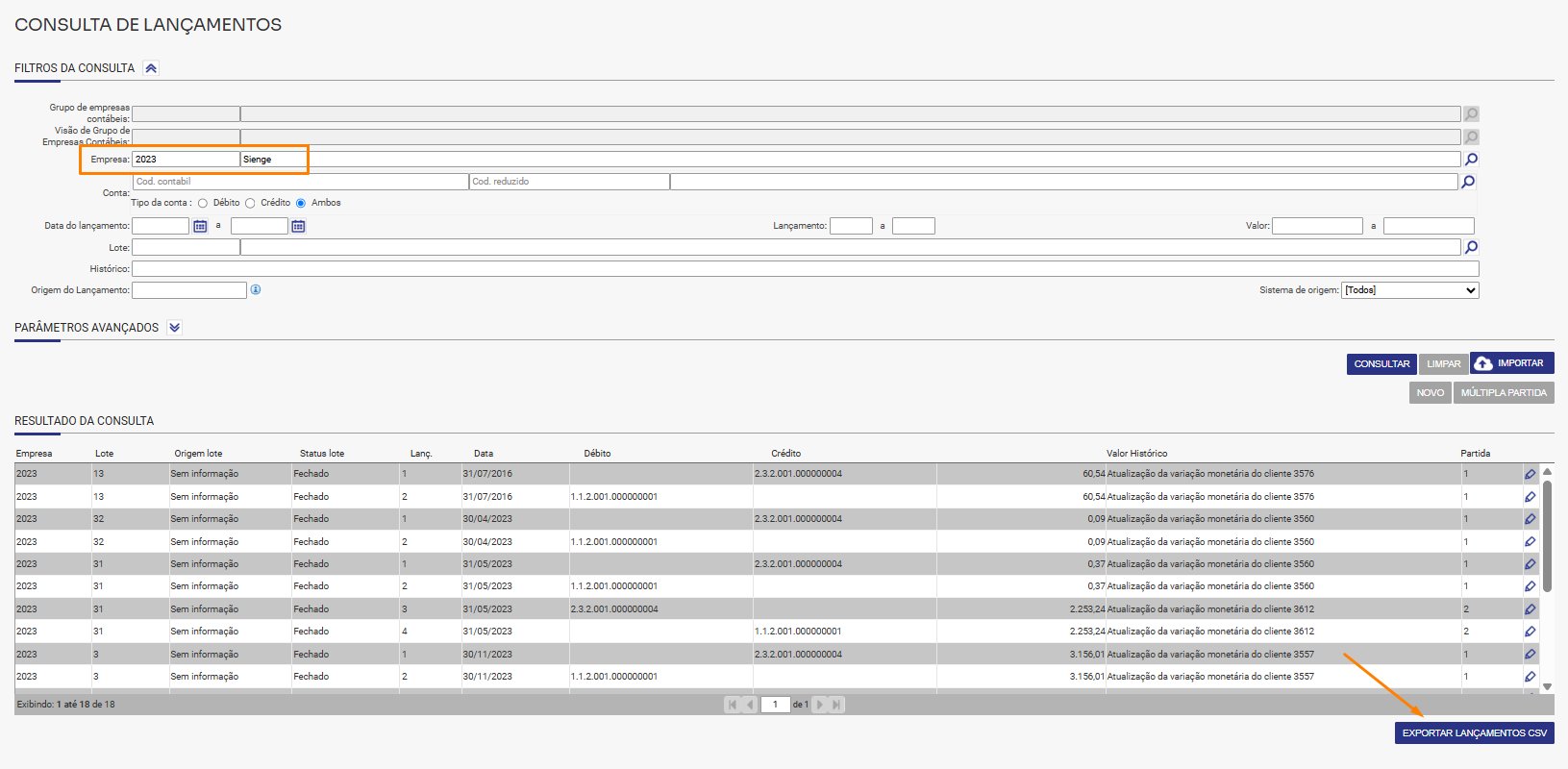Click the CONSULTAR button
Viewport: 1568px width, 769px height.
(1381, 364)
